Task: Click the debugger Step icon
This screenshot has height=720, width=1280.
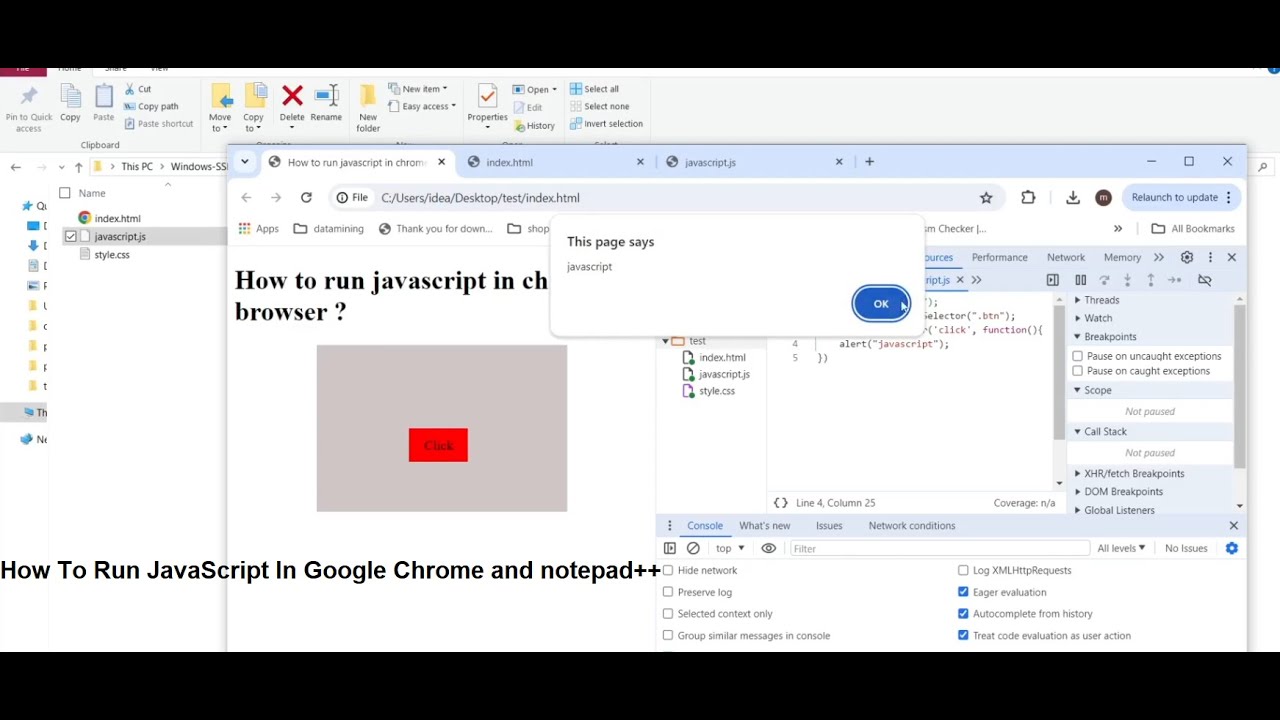Action: click(x=1175, y=280)
